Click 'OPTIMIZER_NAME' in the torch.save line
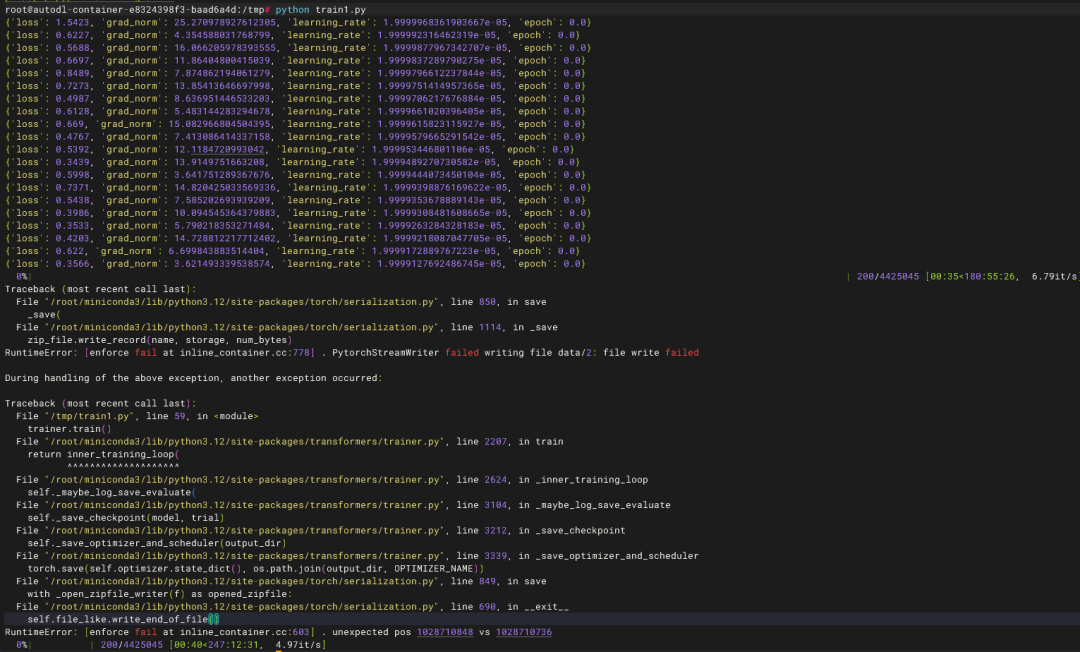Screen dimensions: 1080x652 point(433,569)
